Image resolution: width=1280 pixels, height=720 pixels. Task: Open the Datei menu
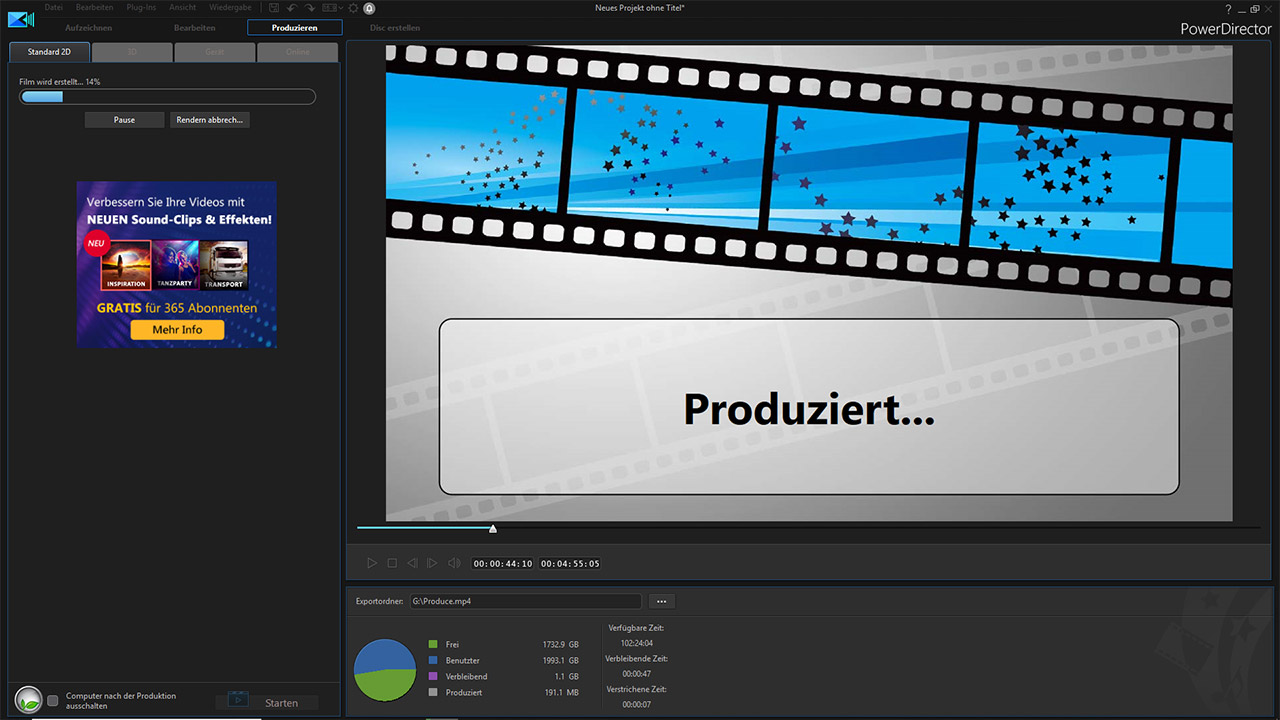(54, 8)
